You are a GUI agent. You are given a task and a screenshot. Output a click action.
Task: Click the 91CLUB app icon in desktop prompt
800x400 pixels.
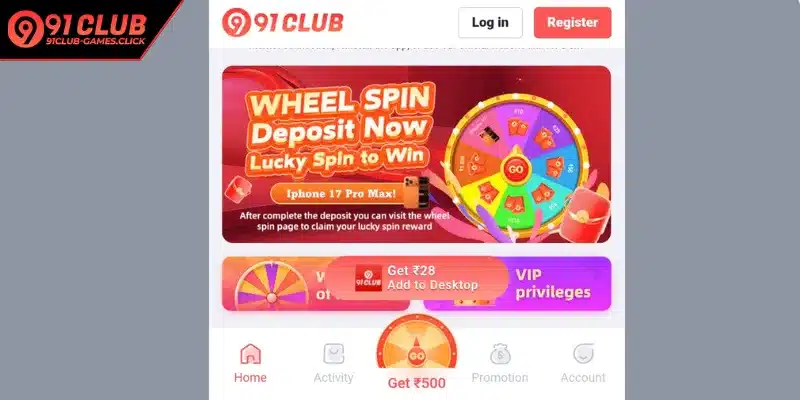click(368, 278)
